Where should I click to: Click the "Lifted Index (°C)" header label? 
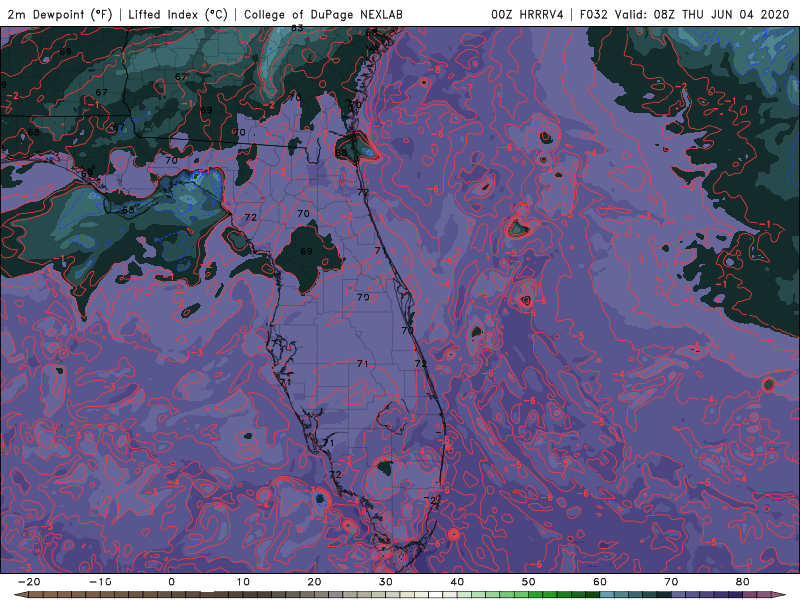(x=178, y=15)
